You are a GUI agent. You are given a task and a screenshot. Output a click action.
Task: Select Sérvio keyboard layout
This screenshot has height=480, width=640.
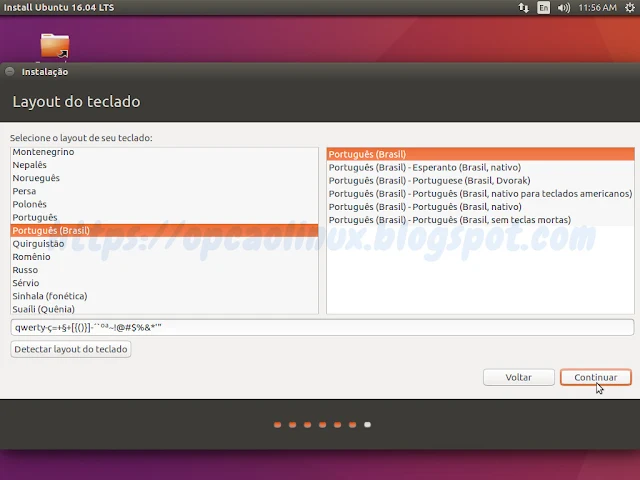coord(164,283)
